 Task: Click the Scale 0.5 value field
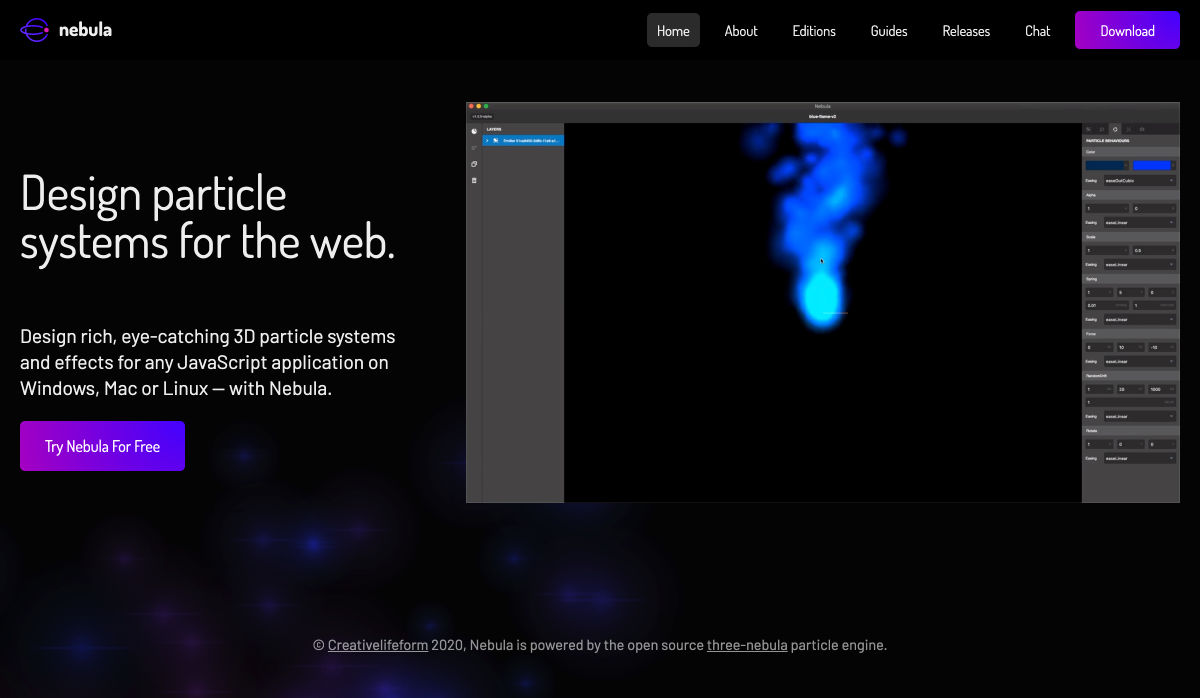point(1153,250)
